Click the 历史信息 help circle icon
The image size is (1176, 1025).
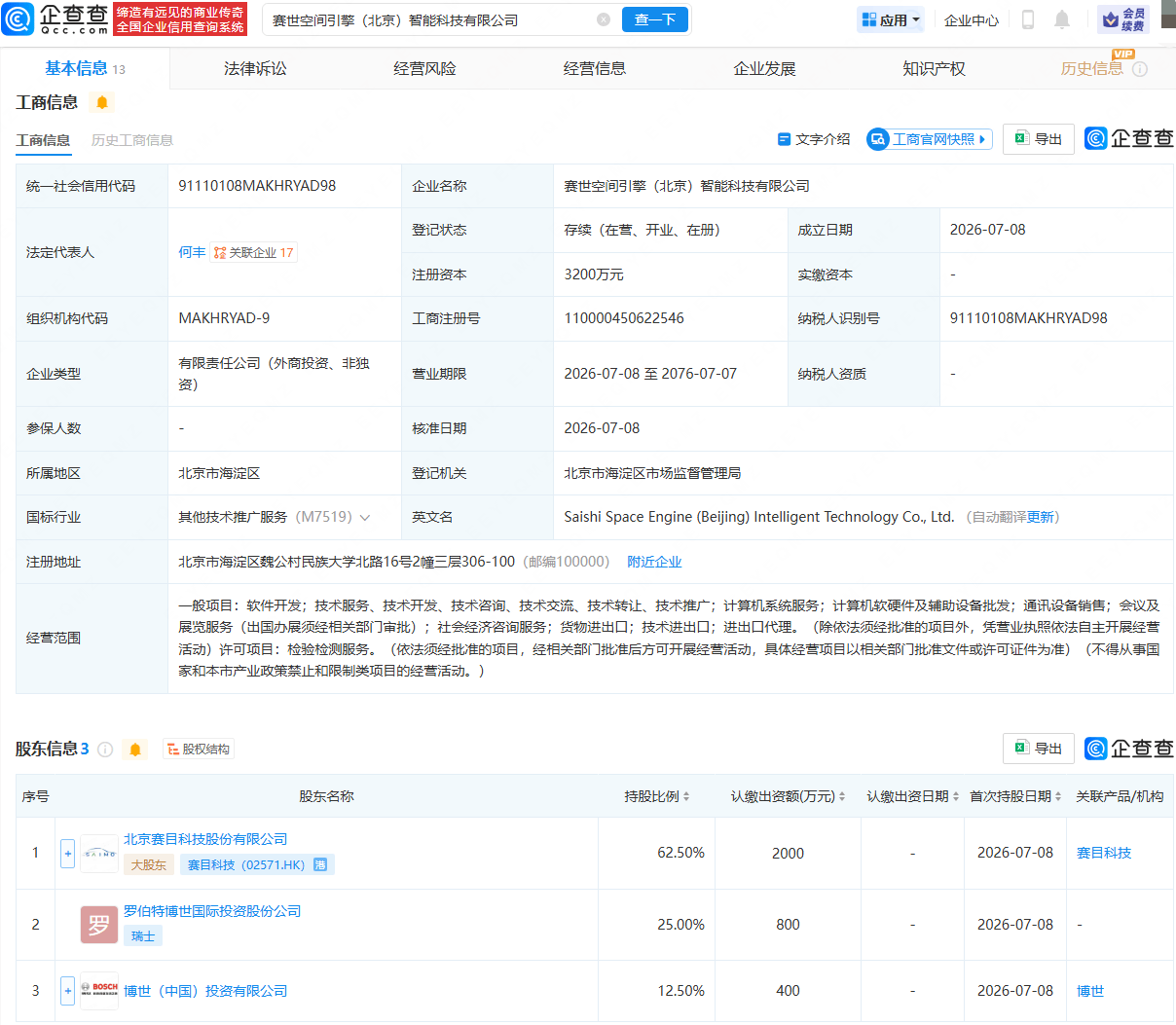click(x=1140, y=69)
